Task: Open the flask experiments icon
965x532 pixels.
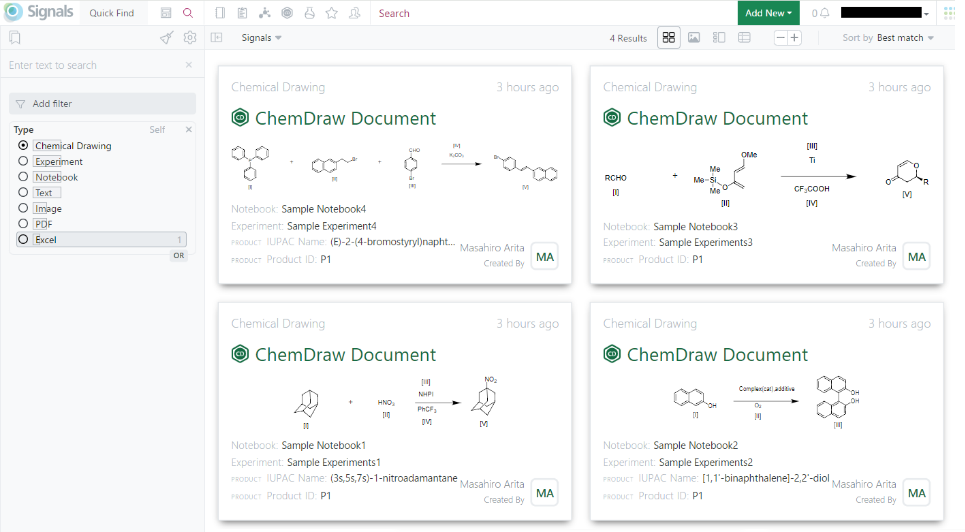Action: point(309,13)
